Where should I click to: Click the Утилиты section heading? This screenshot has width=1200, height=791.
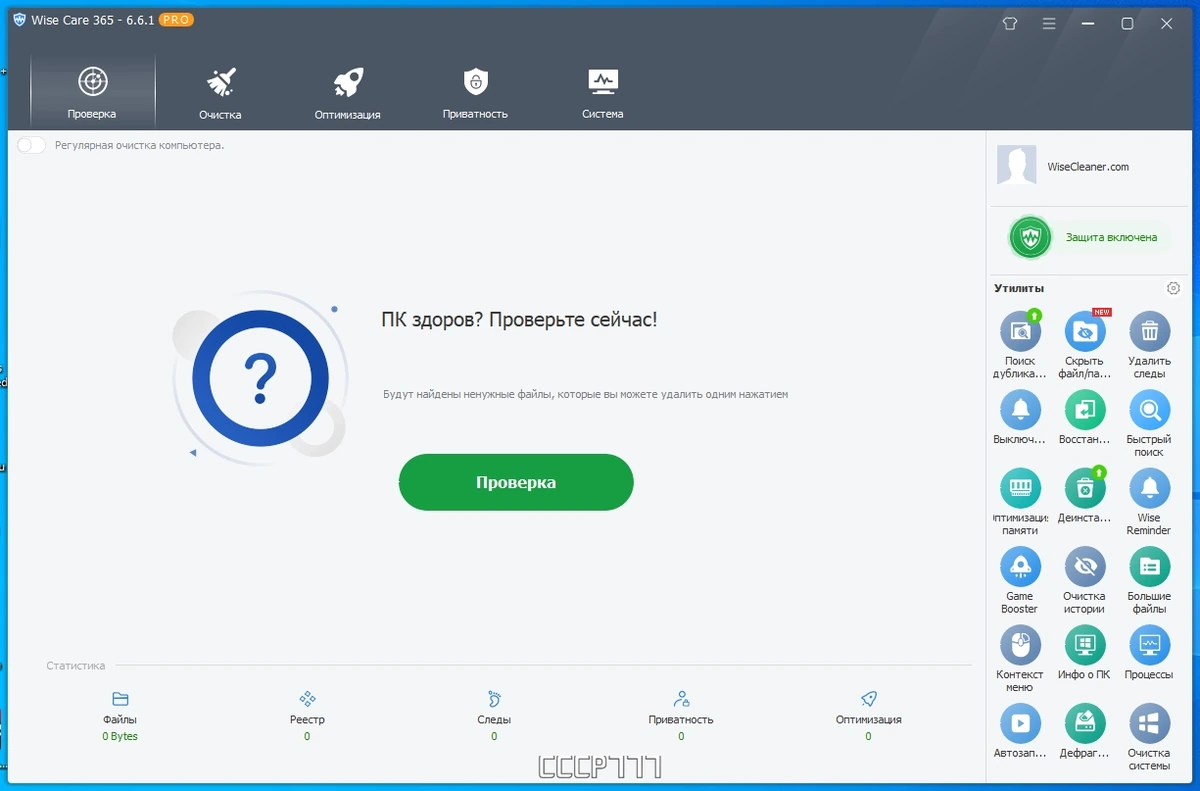(1019, 288)
